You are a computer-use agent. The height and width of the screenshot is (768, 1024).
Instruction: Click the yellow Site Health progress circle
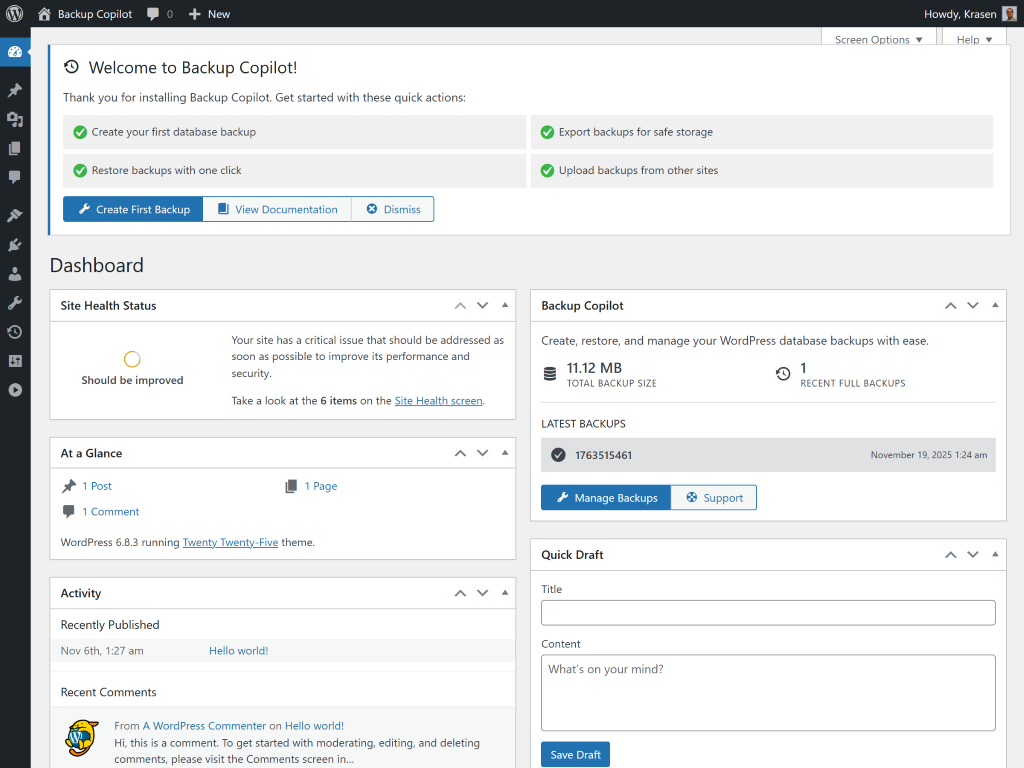pyautogui.click(x=131, y=358)
